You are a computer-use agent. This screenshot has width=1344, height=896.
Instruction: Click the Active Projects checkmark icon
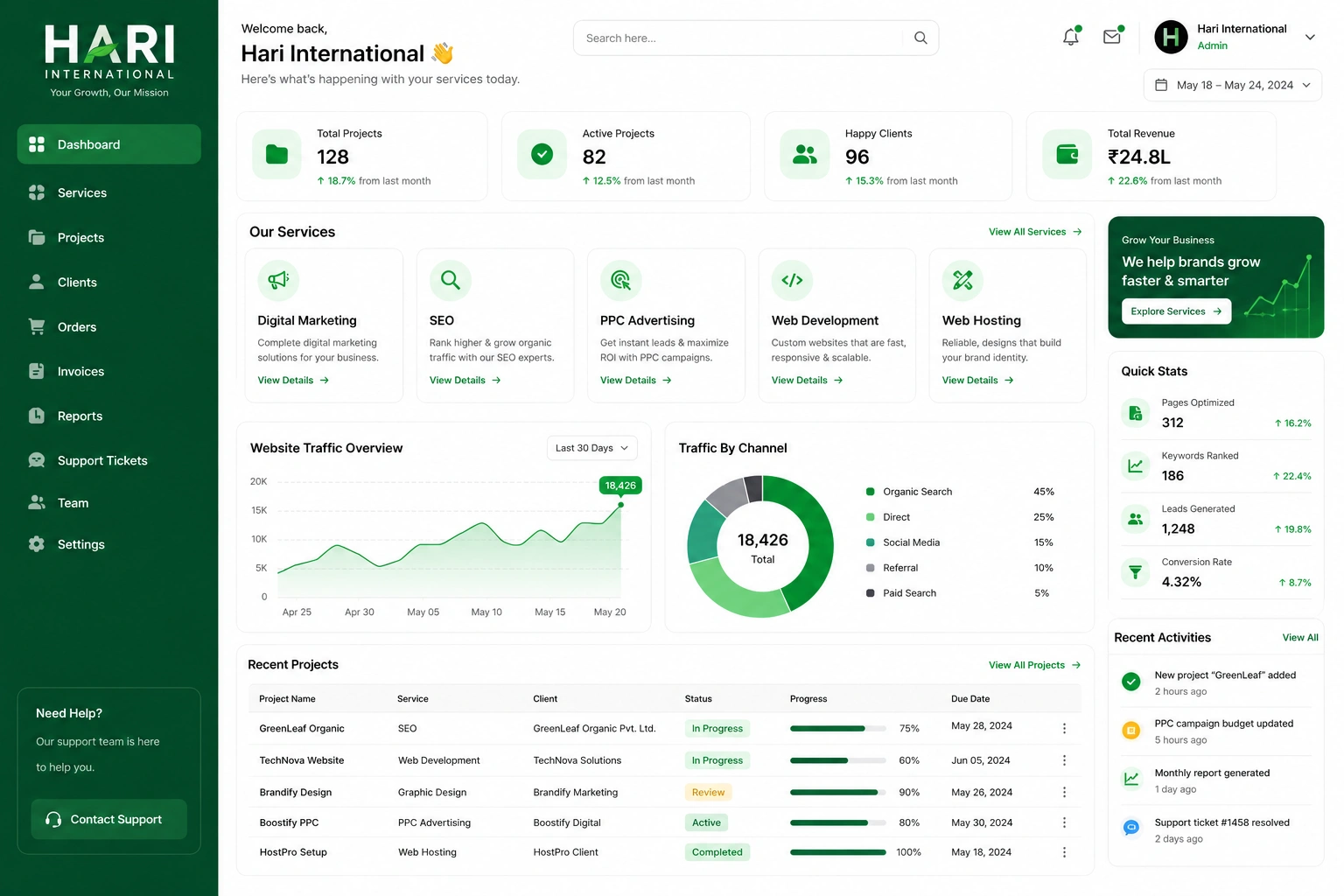(542, 155)
